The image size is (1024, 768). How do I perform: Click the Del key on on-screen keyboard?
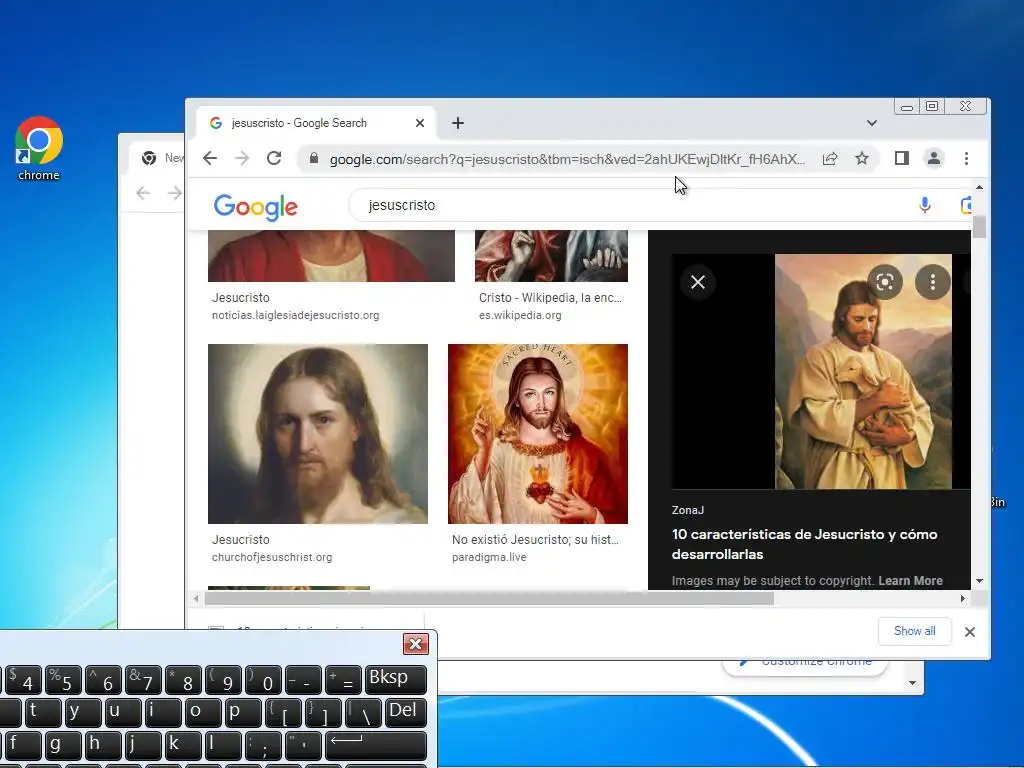click(406, 712)
